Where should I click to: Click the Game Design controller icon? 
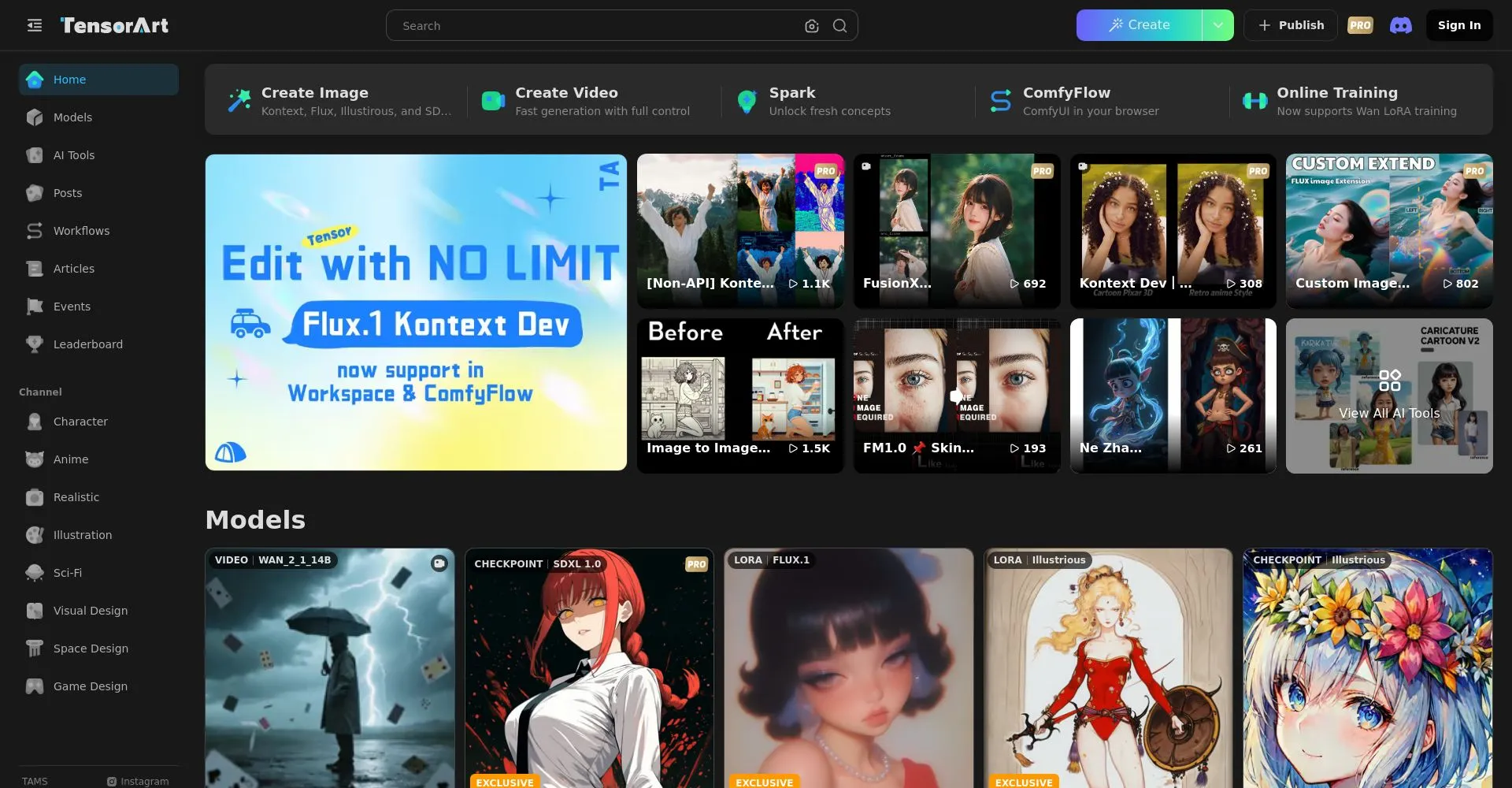[35, 686]
